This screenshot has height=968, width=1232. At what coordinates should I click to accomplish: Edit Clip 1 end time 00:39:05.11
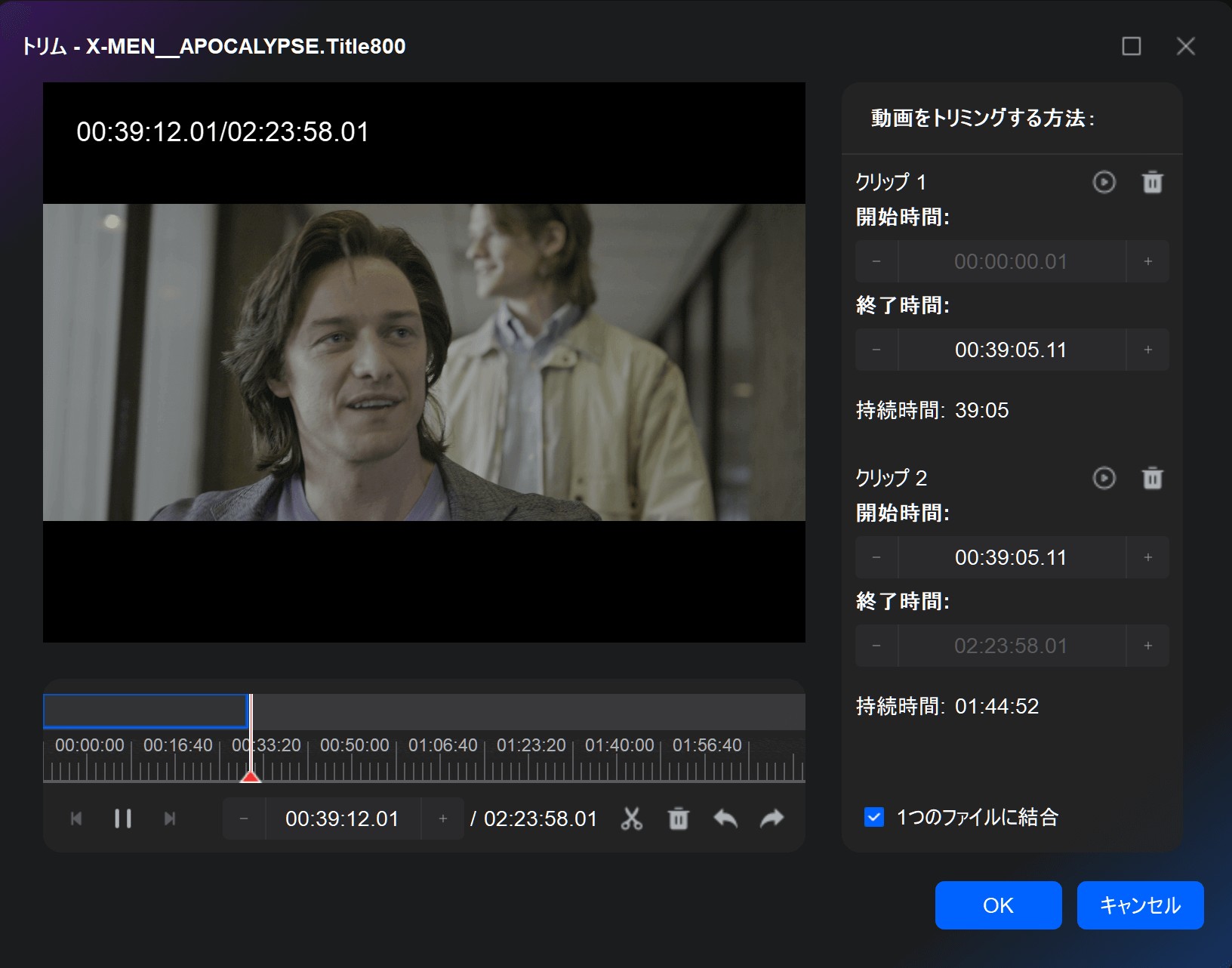(1012, 350)
